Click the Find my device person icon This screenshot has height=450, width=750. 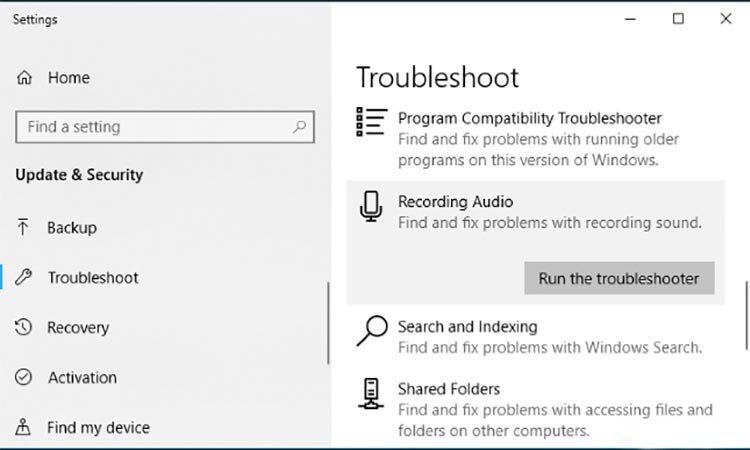tap(23, 427)
